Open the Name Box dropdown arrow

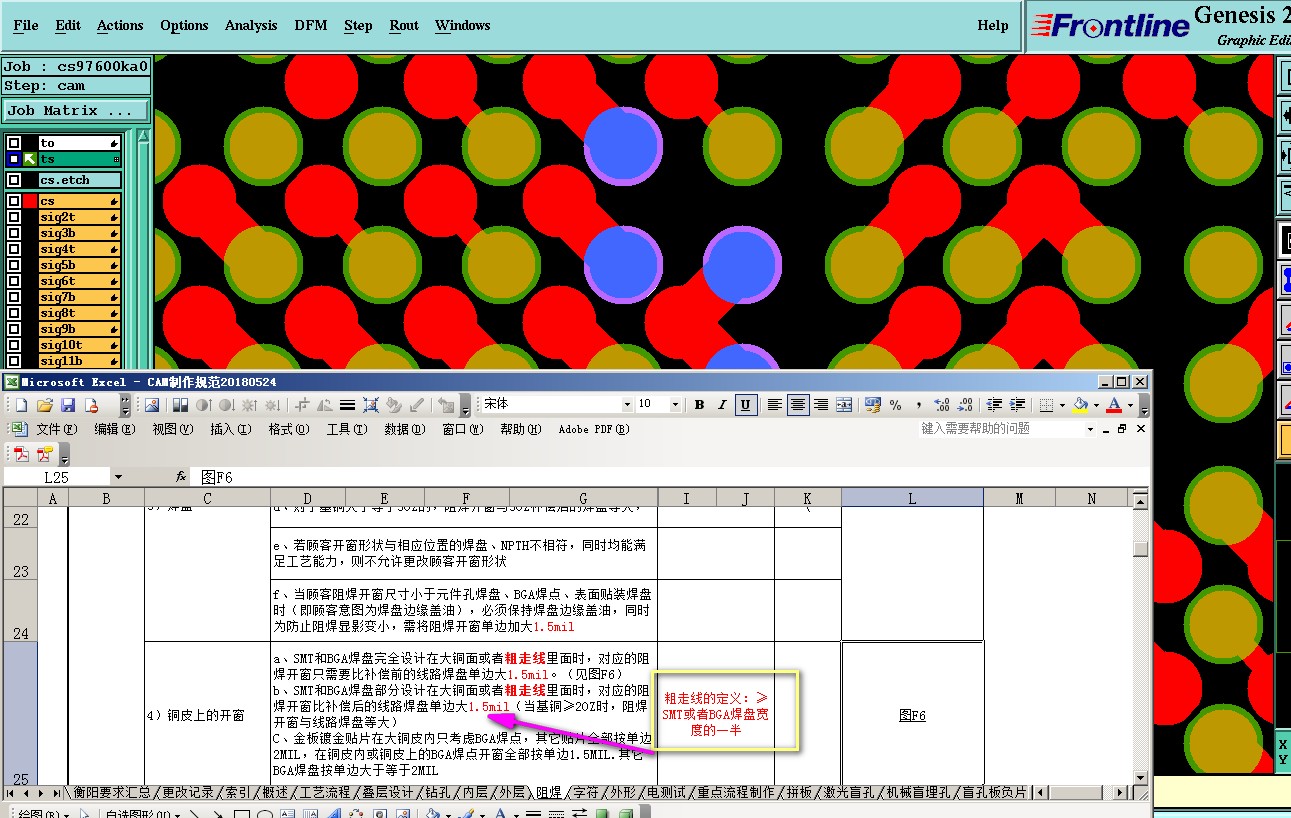118,478
